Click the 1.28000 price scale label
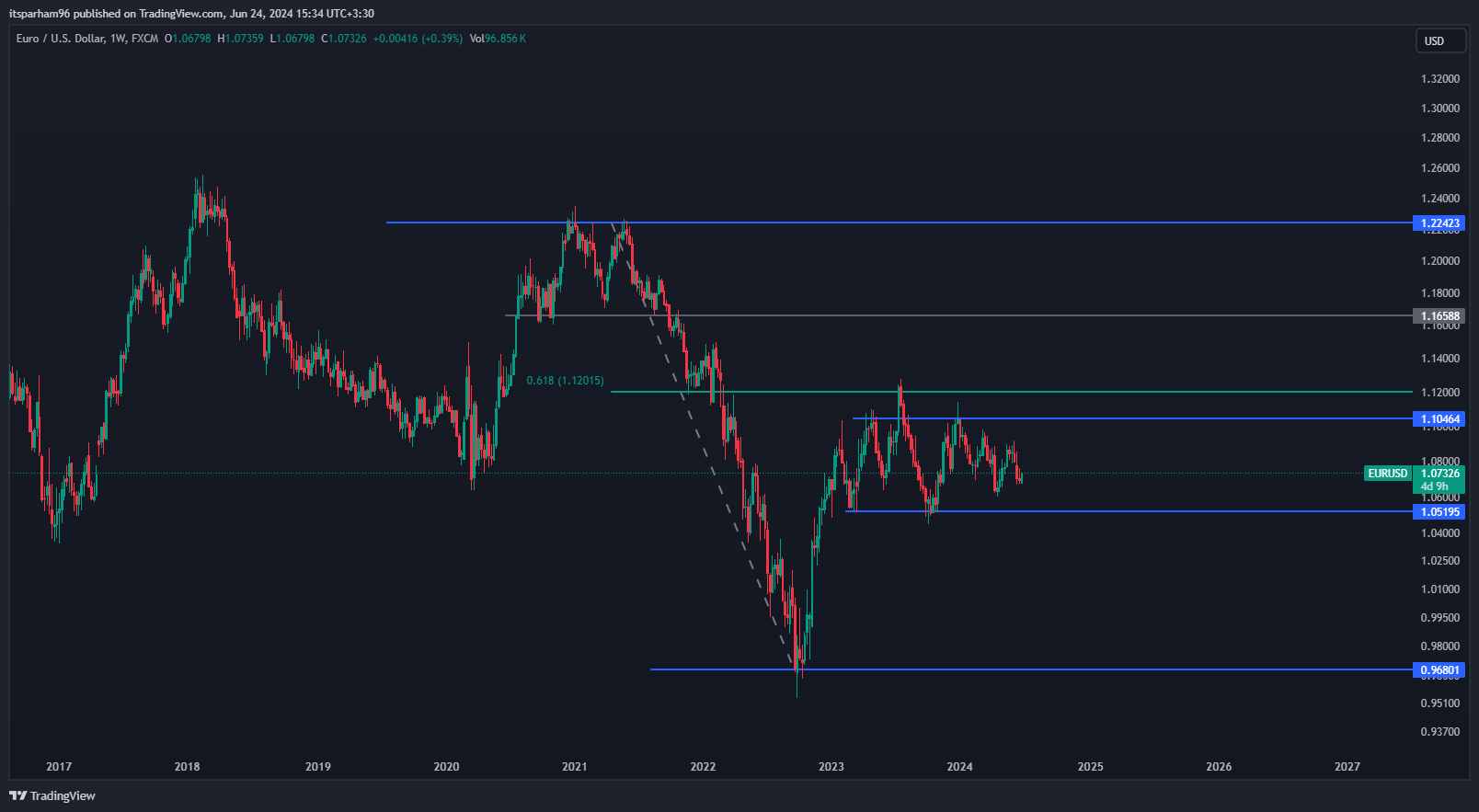The image size is (1479, 812). click(1440, 138)
